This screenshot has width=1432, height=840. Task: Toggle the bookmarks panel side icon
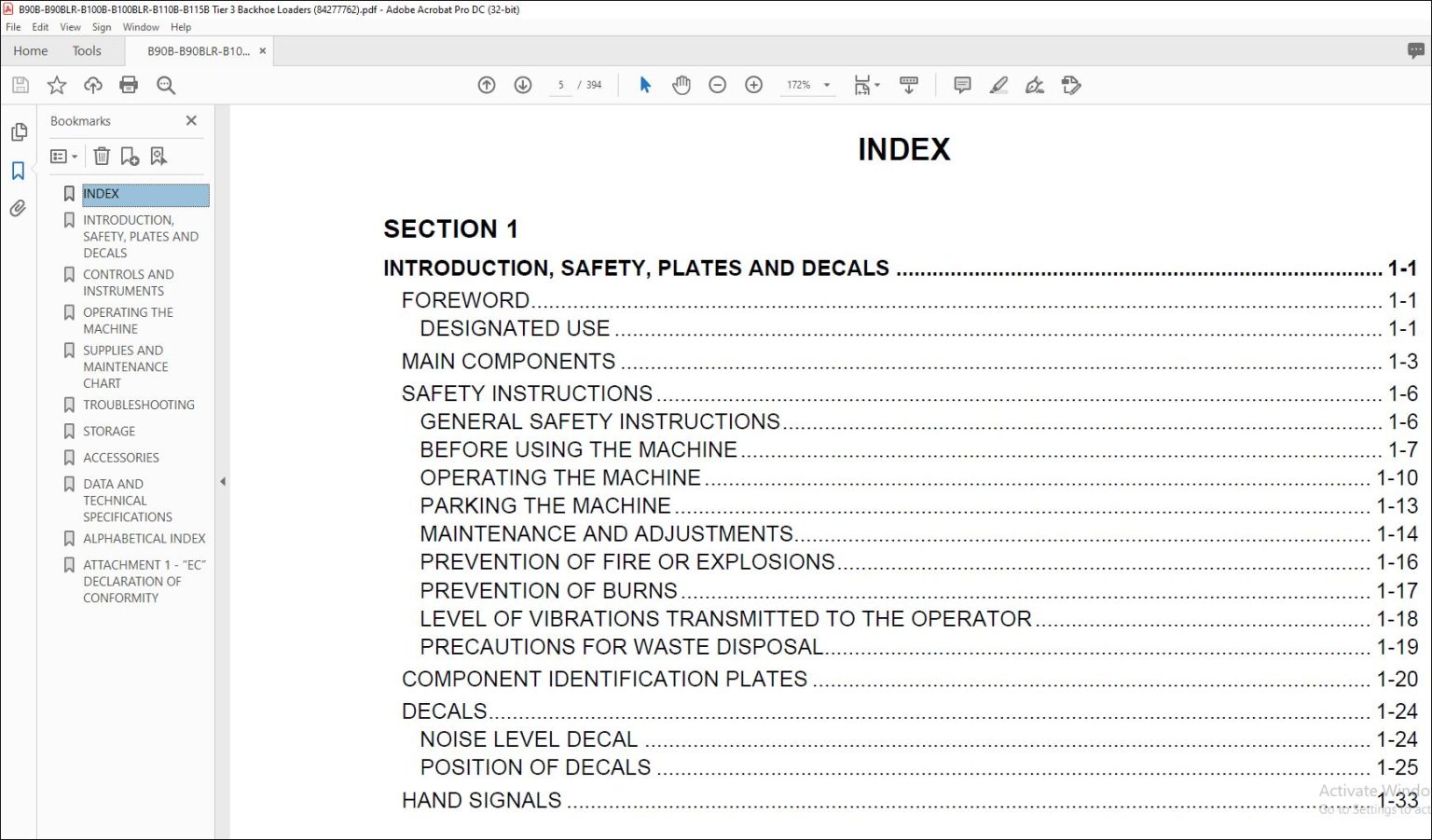(18, 171)
